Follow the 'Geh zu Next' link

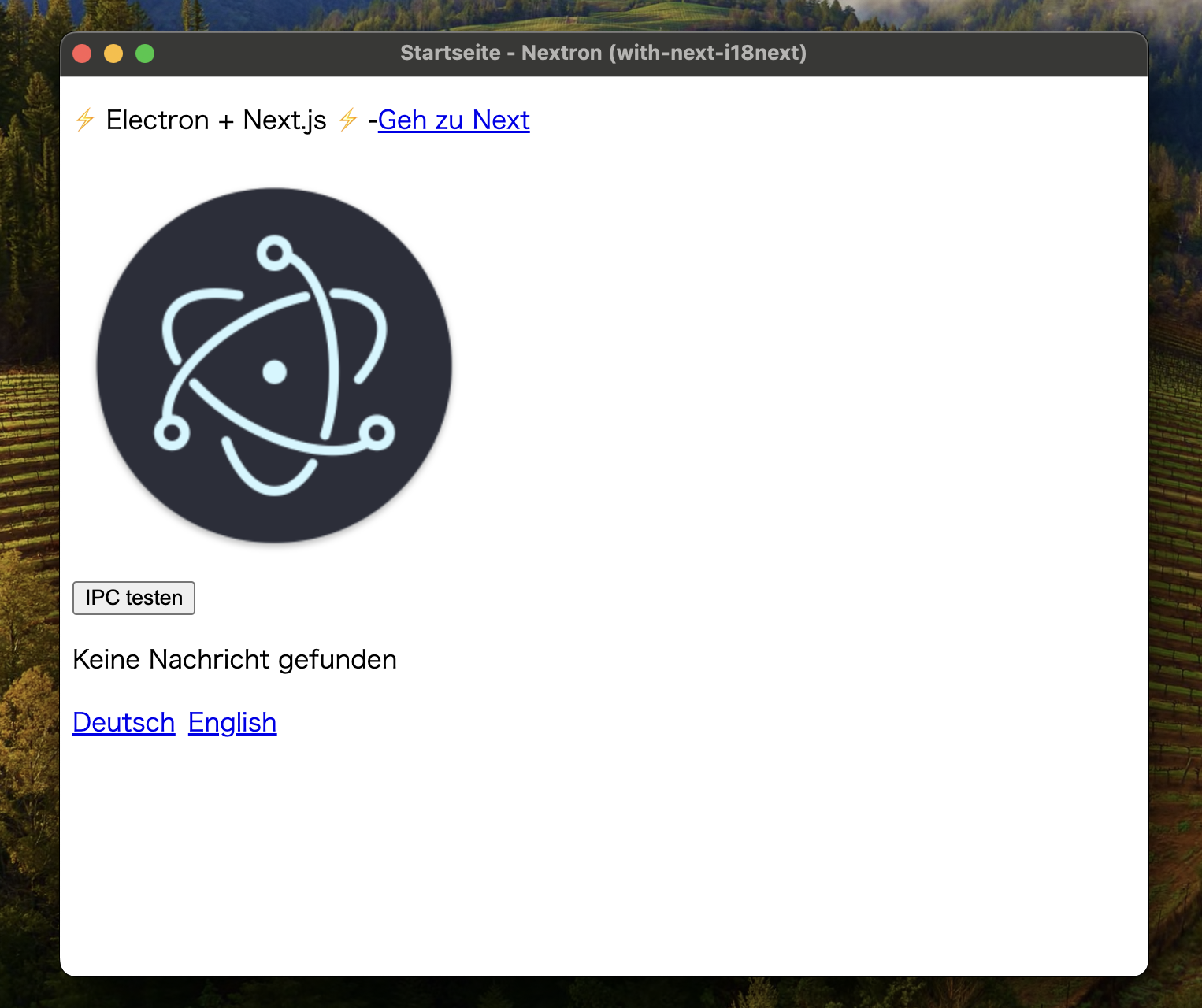coord(454,120)
